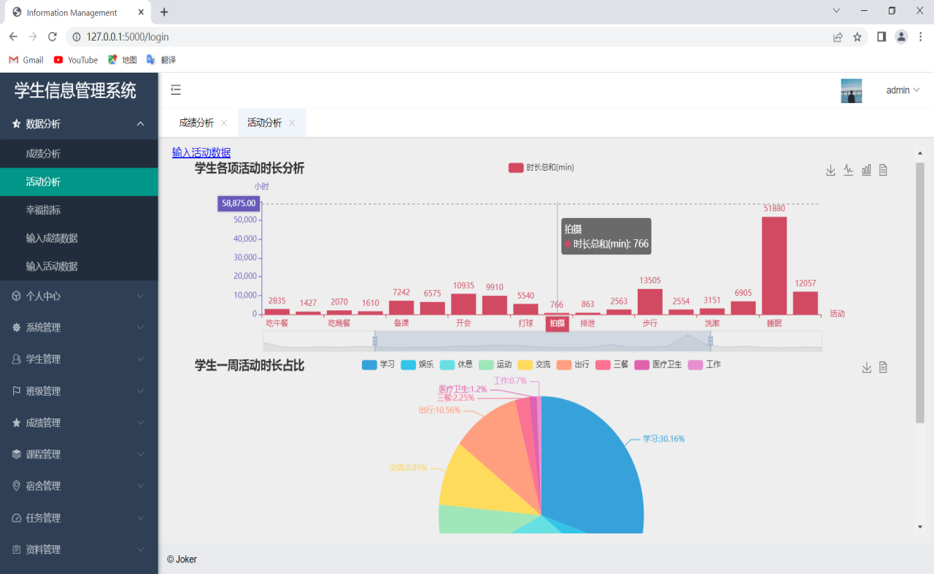Download bar chart as image

coord(830,171)
